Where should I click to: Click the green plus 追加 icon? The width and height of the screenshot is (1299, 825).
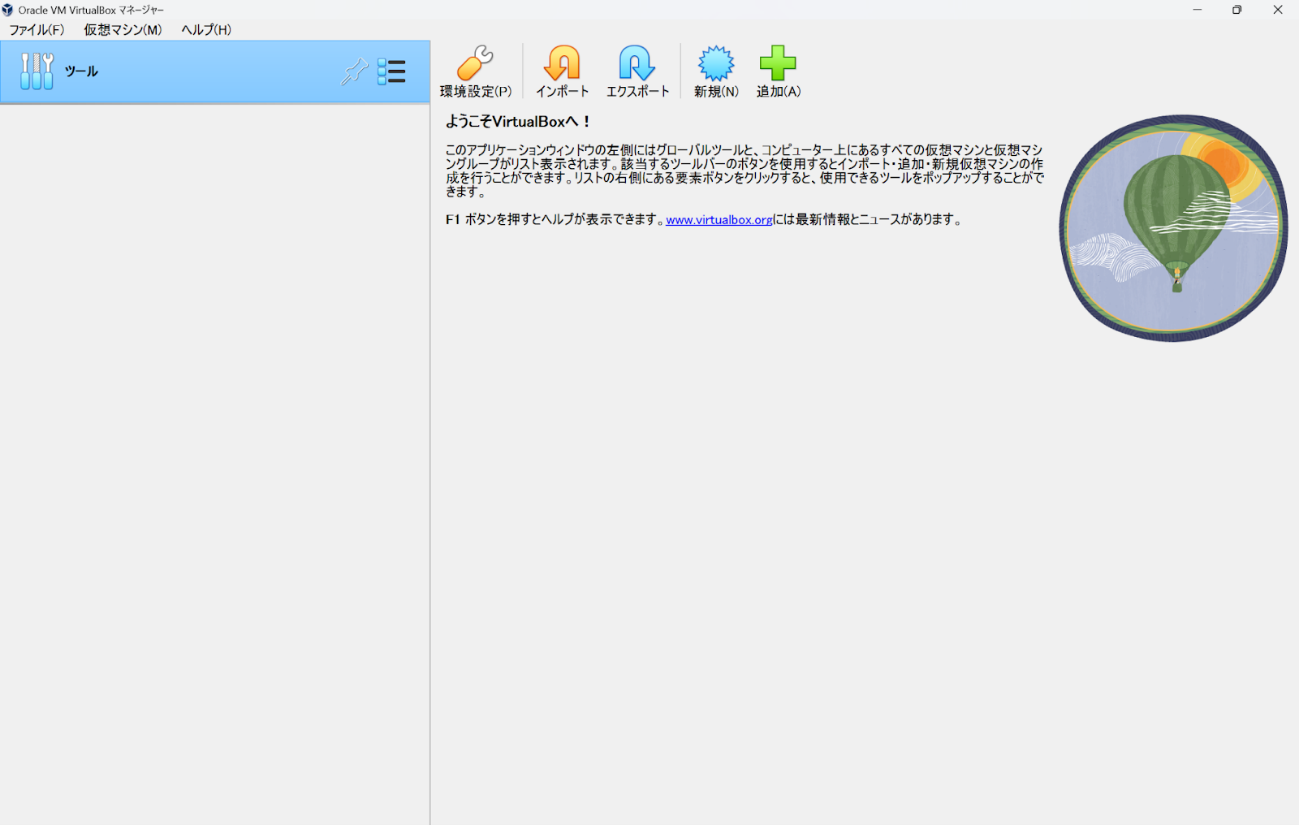pos(778,64)
